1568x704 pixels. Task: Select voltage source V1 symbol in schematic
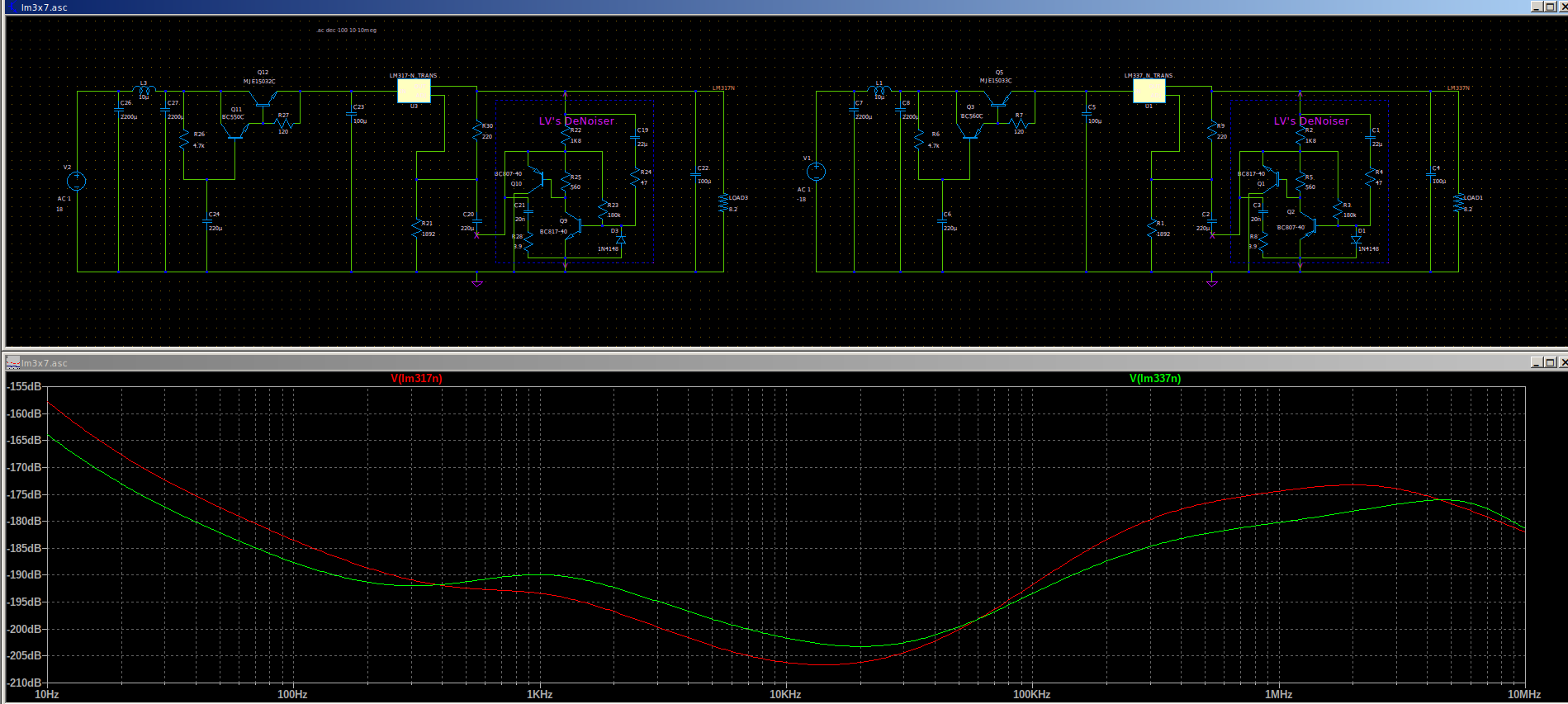click(816, 172)
